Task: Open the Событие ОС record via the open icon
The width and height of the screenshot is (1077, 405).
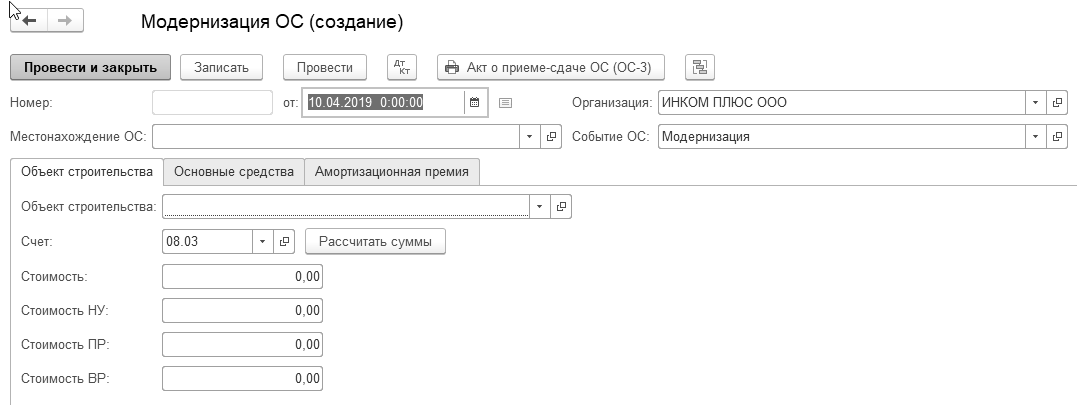Action: [1057, 137]
